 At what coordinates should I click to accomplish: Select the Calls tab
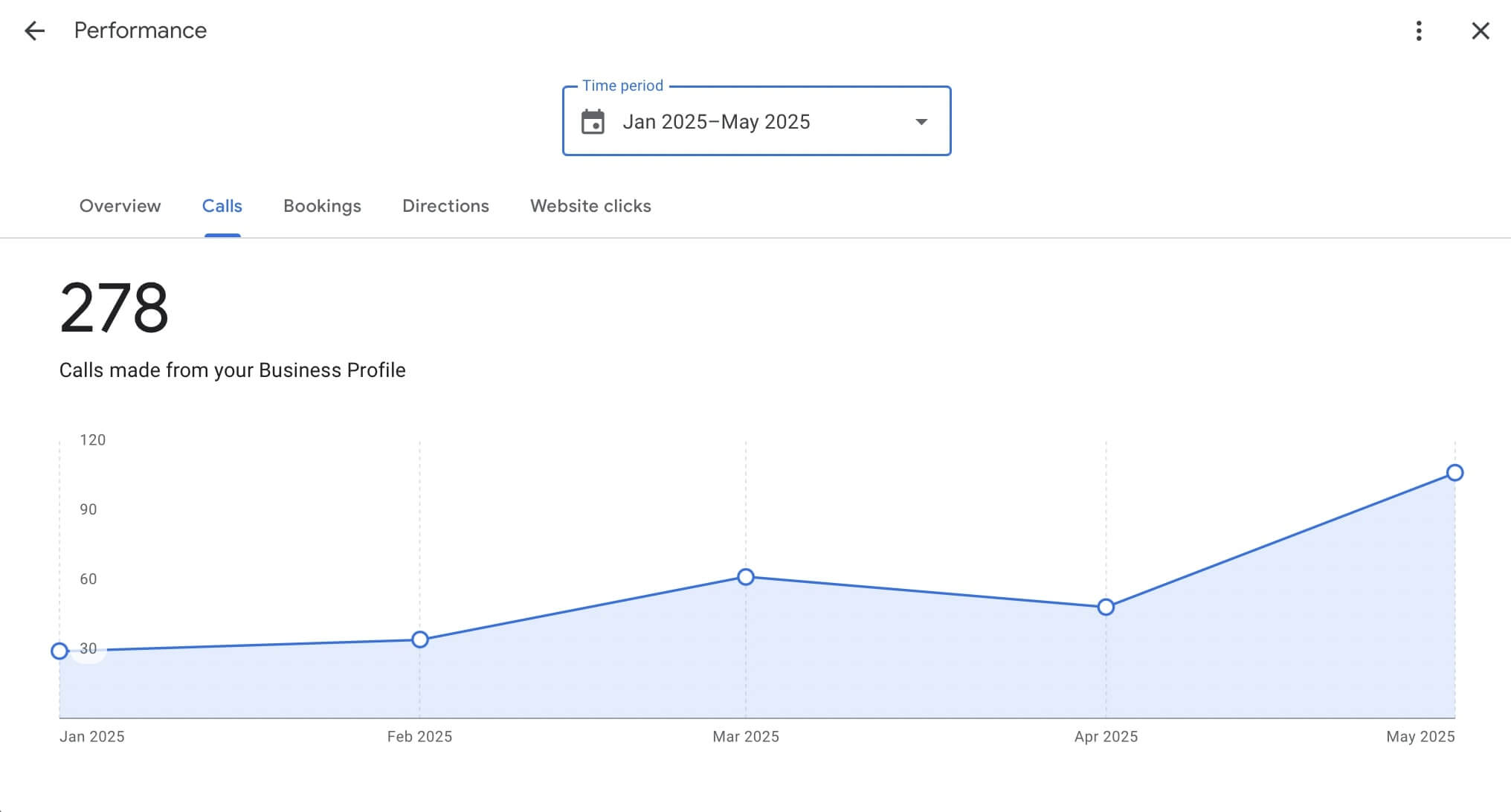point(222,206)
